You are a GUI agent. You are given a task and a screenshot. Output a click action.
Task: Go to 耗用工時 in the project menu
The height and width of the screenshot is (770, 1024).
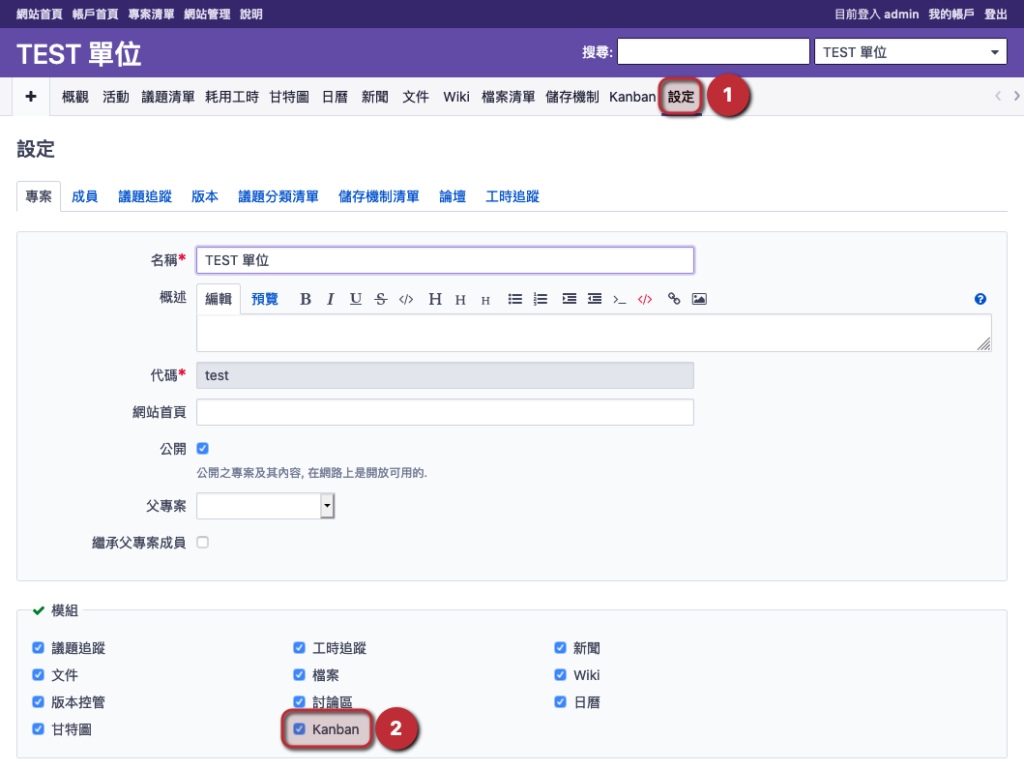(x=232, y=97)
